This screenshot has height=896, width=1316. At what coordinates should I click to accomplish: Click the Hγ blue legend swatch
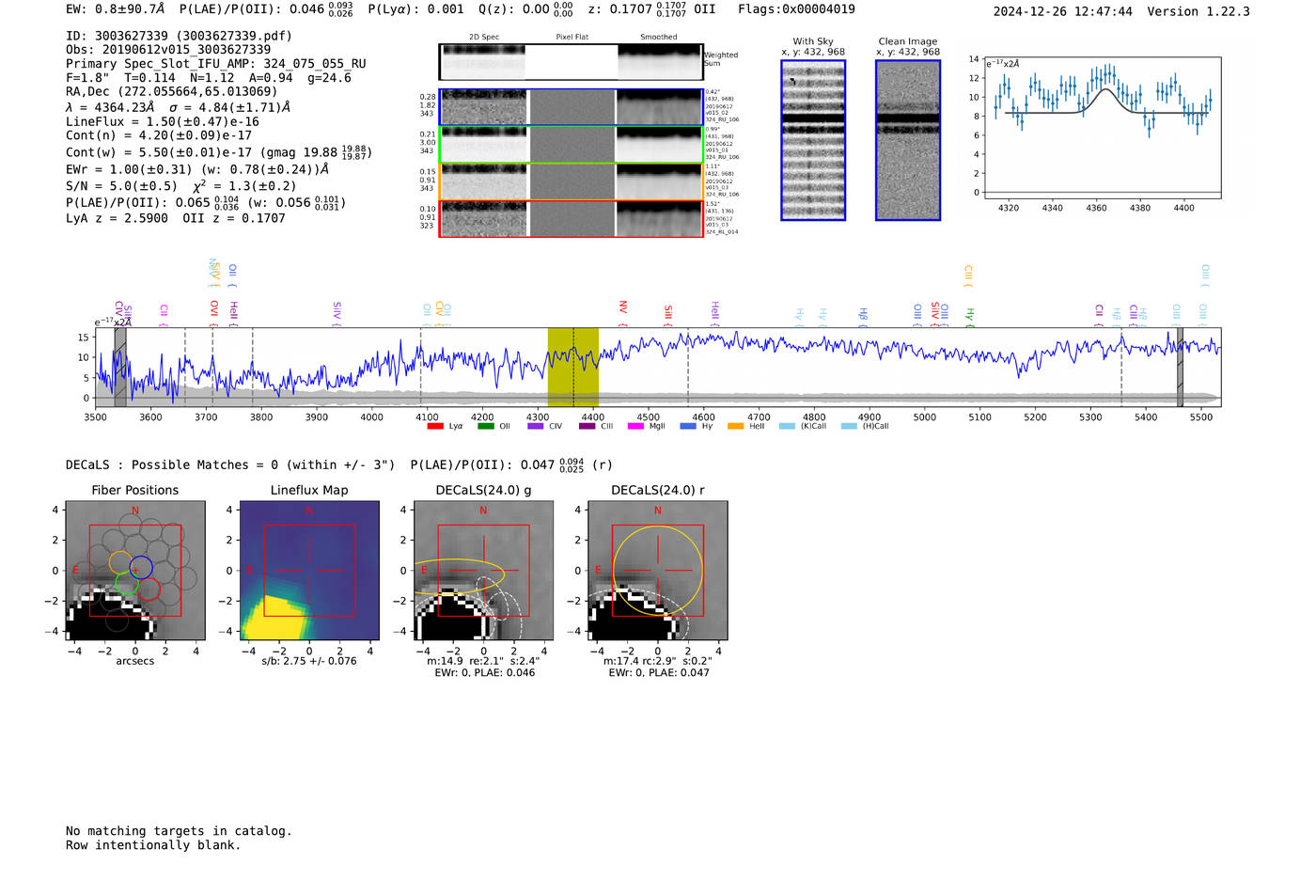687,427
